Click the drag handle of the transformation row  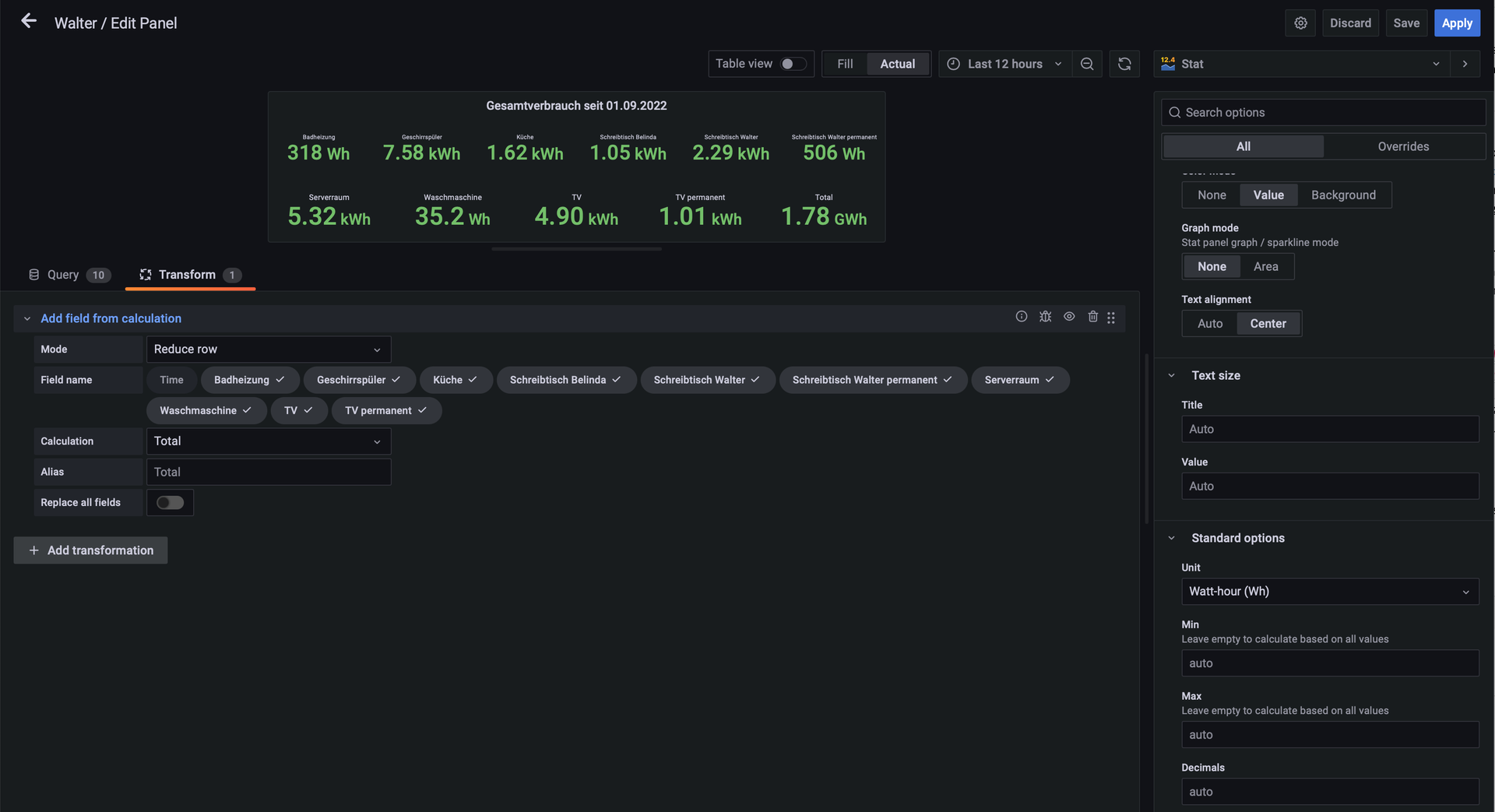coord(1111,318)
